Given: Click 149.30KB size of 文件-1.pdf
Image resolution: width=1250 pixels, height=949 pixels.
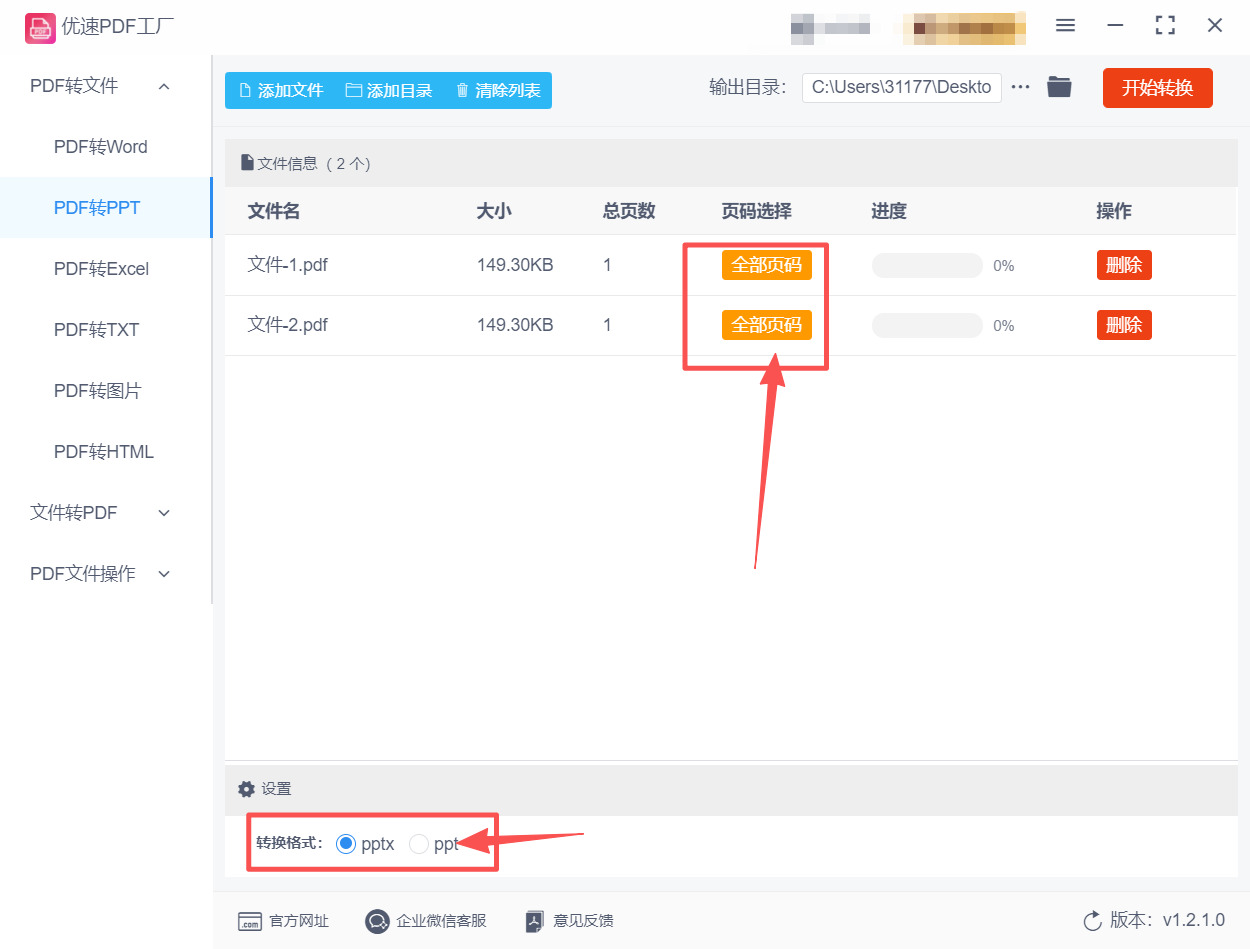Looking at the screenshot, I should (515, 265).
